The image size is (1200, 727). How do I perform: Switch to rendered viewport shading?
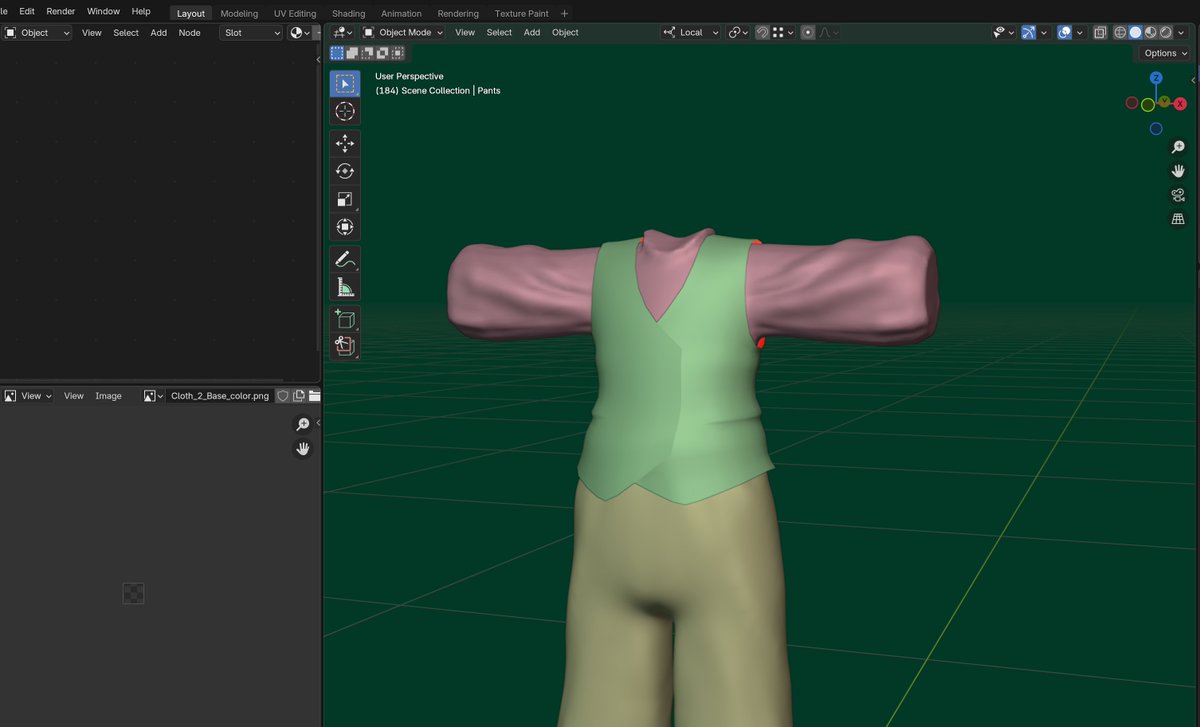click(1165, 32)
